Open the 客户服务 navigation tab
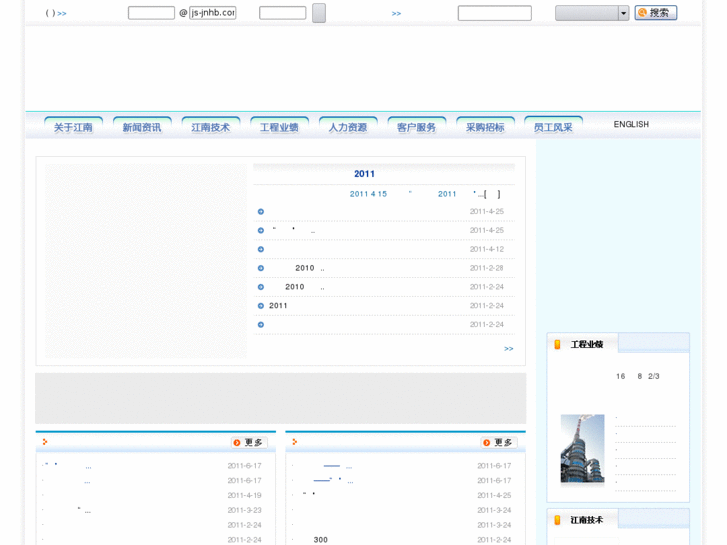 click(416, 127)
